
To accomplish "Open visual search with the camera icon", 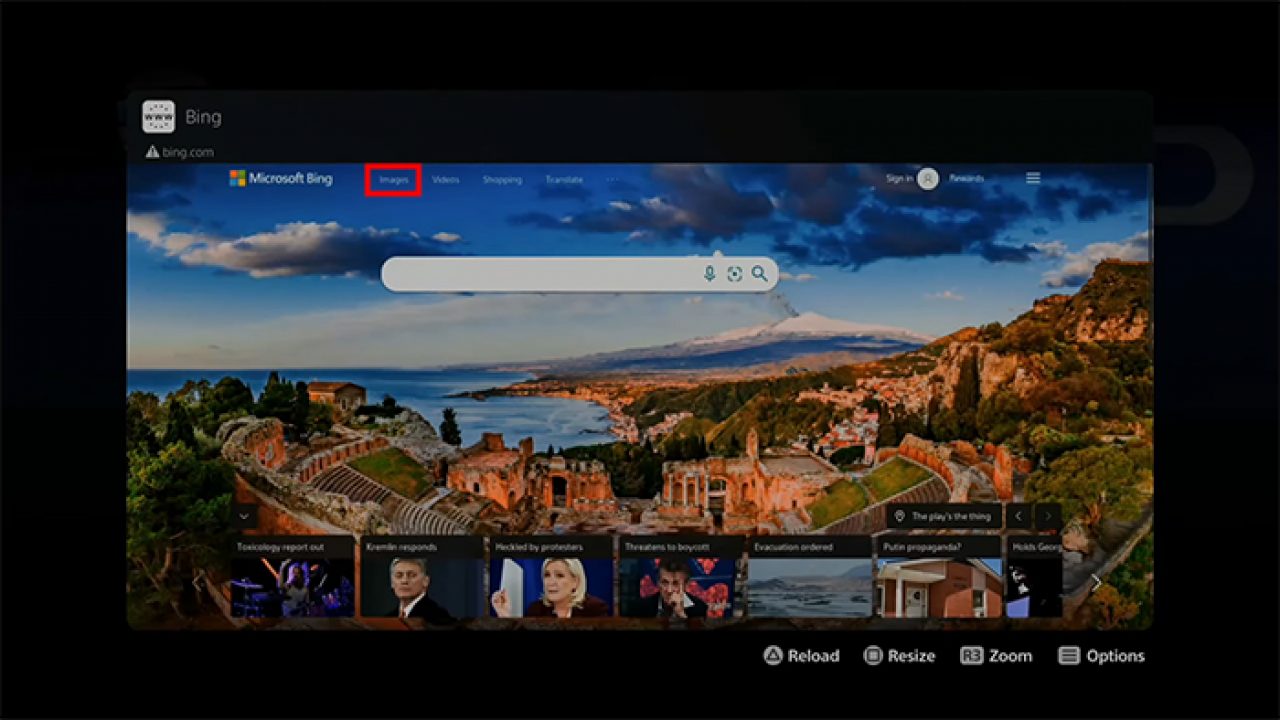I will 735,273.
